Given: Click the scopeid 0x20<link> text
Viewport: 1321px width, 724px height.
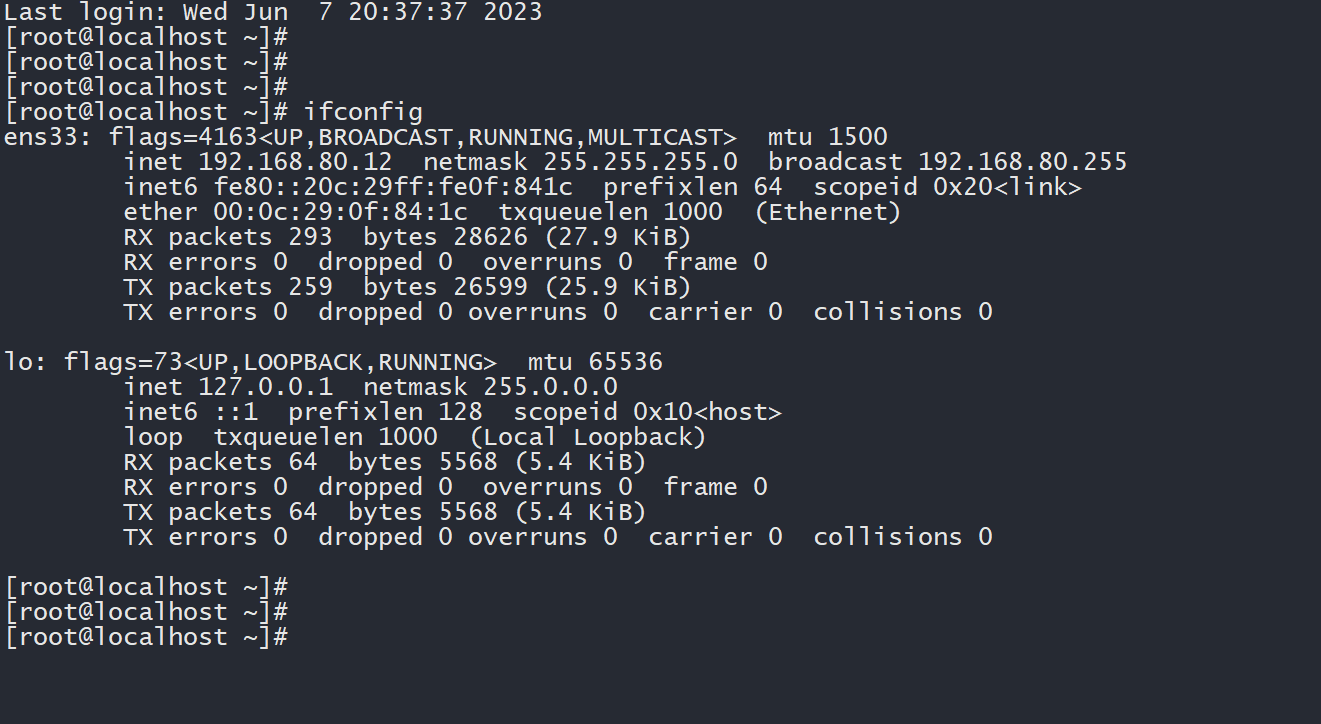Looking at the screenshot, I should pyautogui.click(x=947, y=187).
